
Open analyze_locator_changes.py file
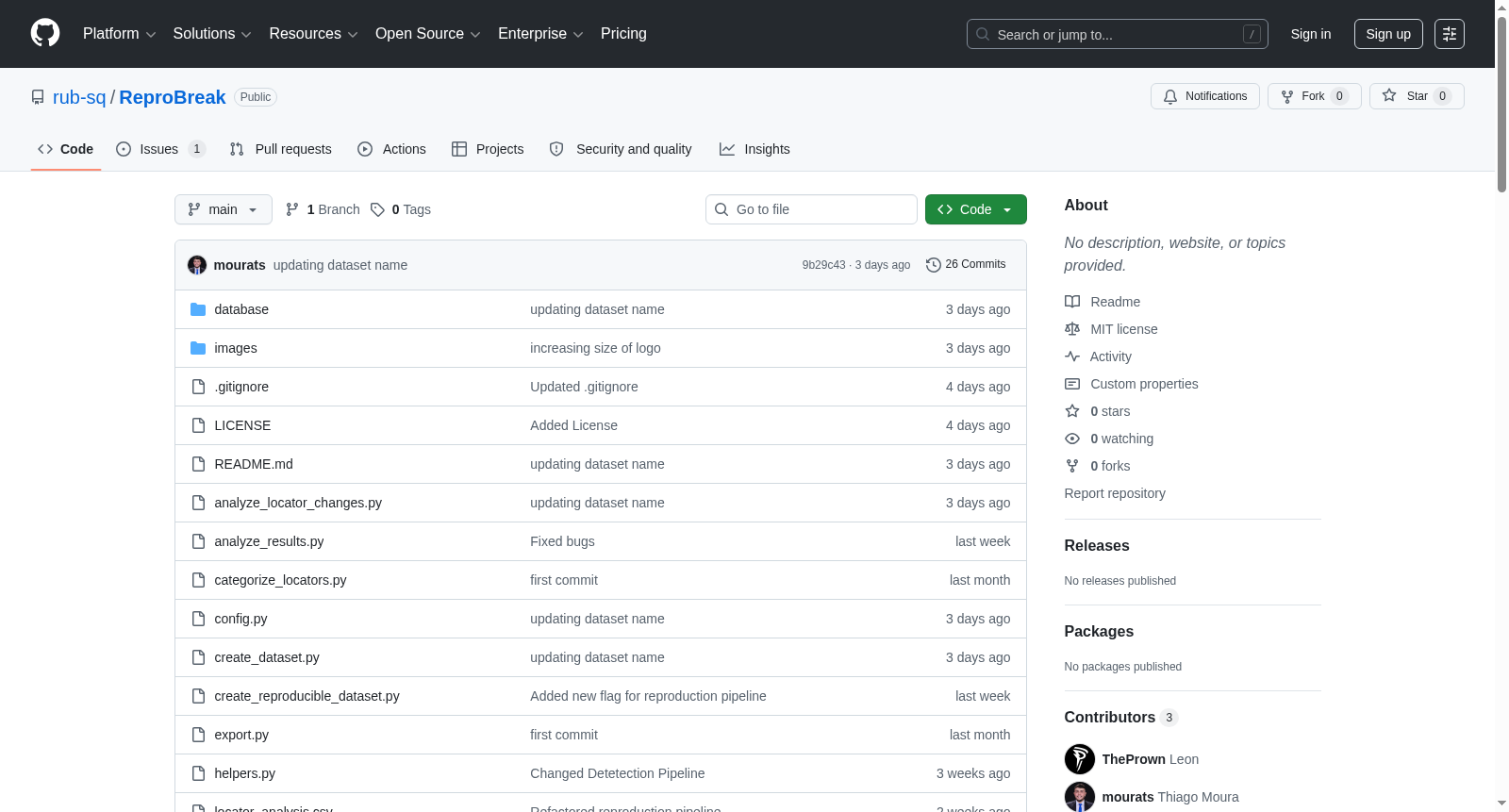tap(298, 503)
